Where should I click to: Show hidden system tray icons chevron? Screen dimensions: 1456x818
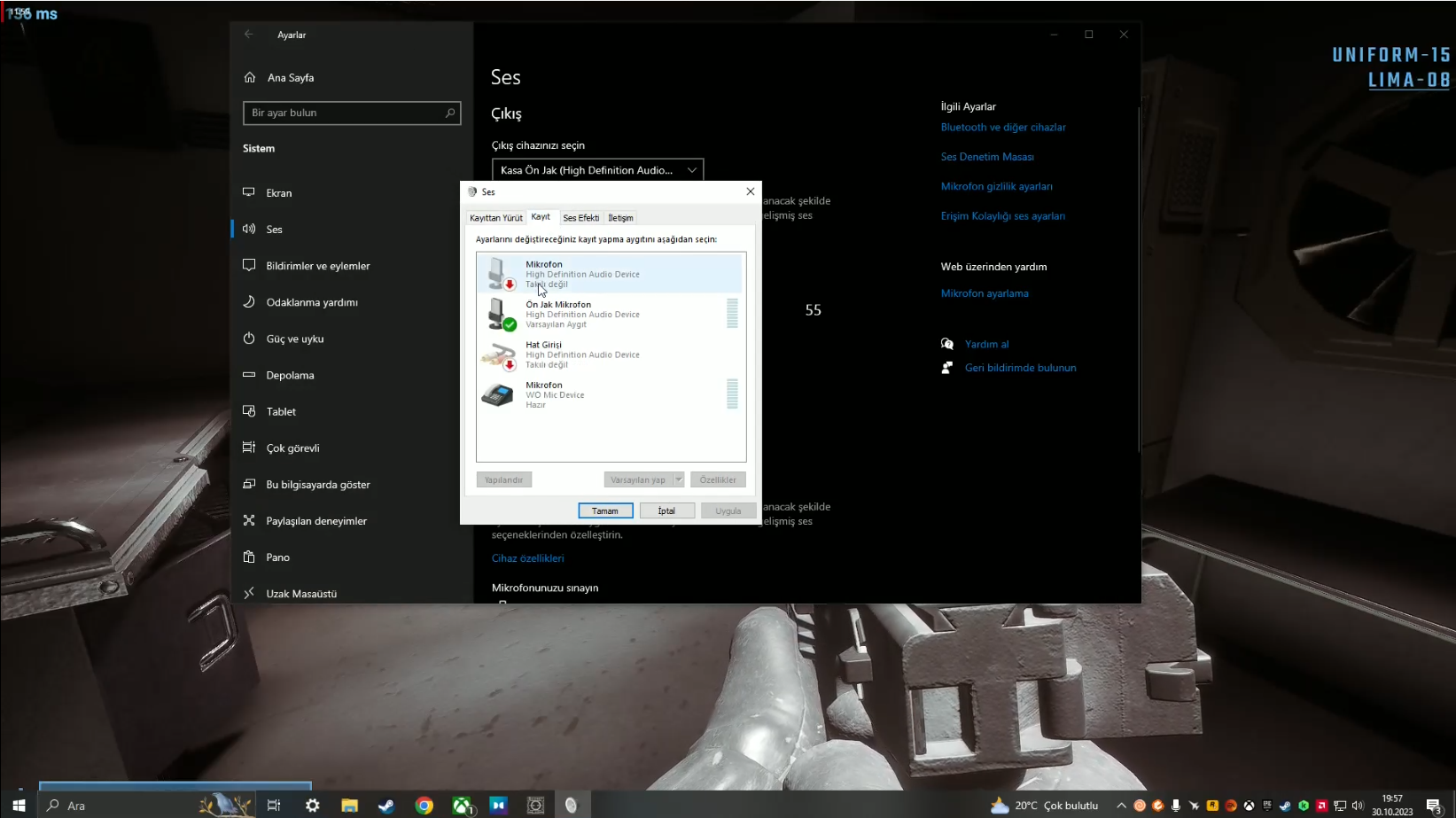[1121, 806]
